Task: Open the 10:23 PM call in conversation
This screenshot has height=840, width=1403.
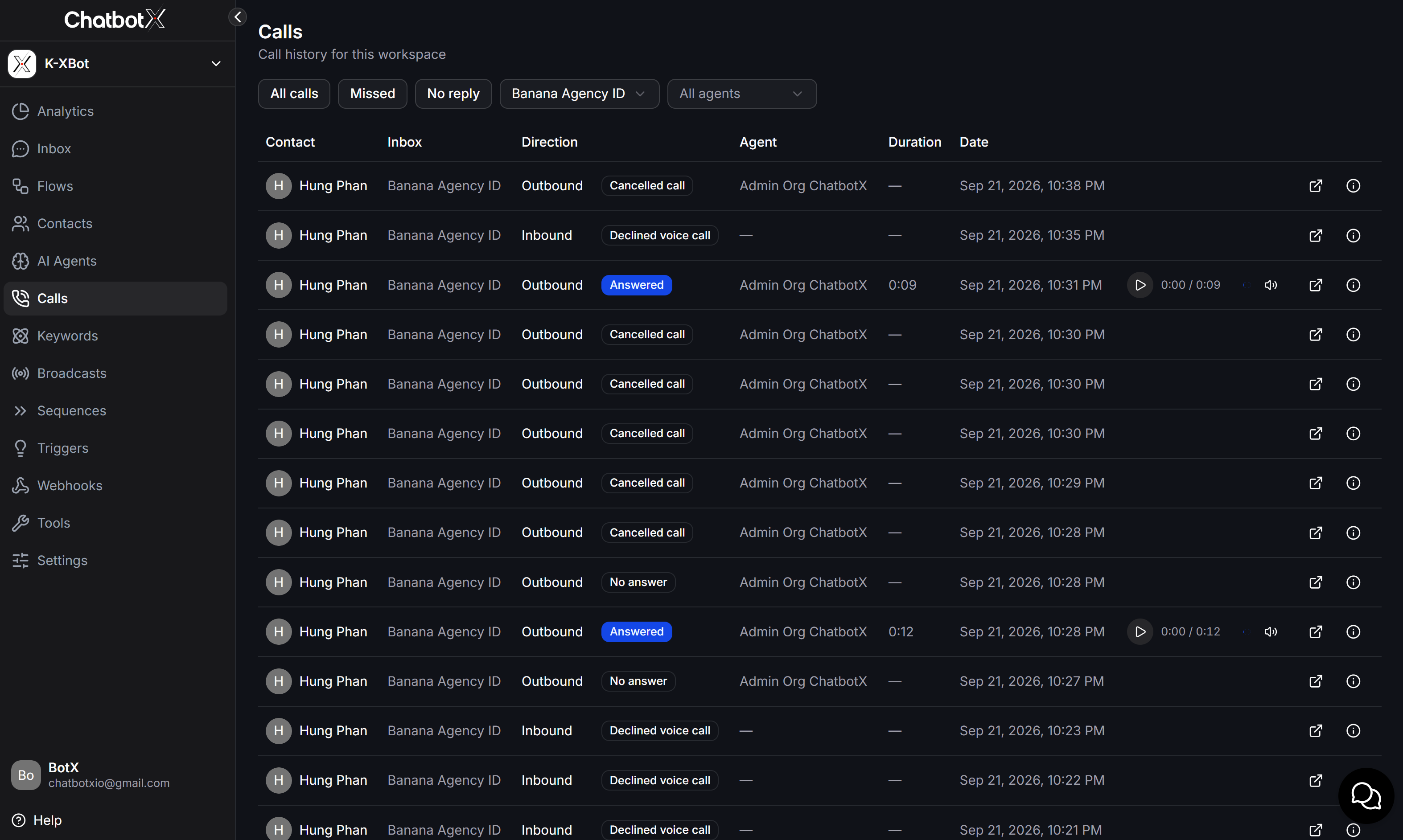Action: 1316,731
